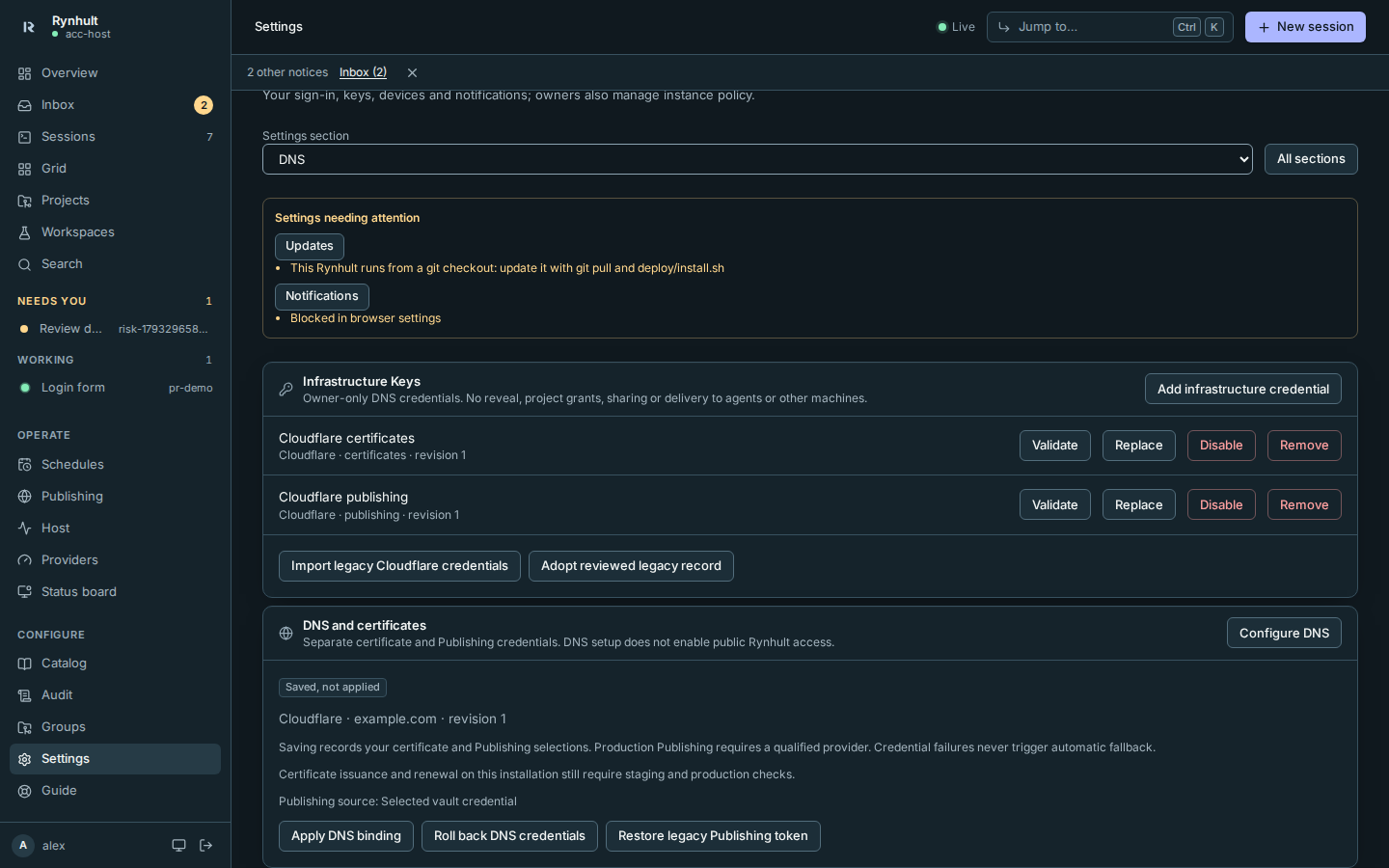The image size is (1389, 868).
Task: Click the alex user avatar
Action: pyautogui.click(x=23, y=846)
